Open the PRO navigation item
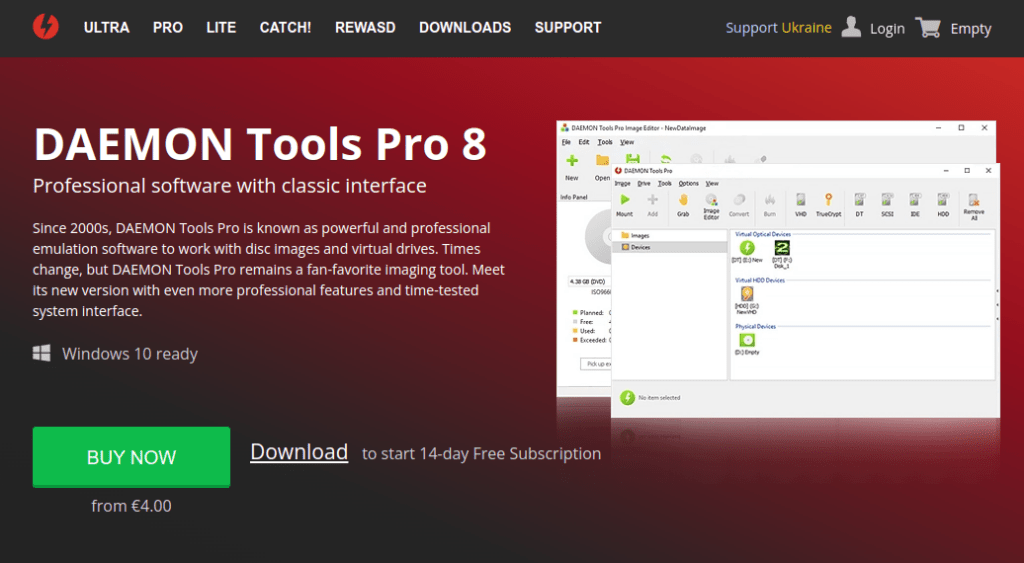Image resolution: width=1024 pixels, height=563 pixels. (x=168, y=28)
